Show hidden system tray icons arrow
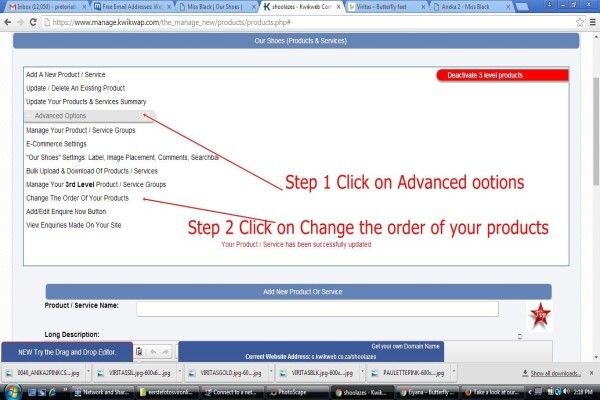This screenshot has width=600, height=400. [530, 392]
